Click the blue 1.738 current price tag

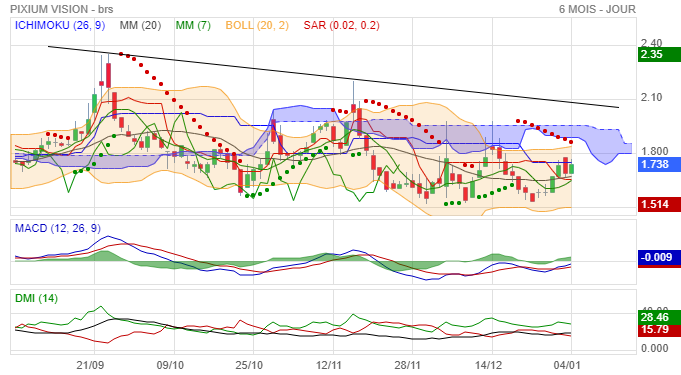[x=659, y=164]
